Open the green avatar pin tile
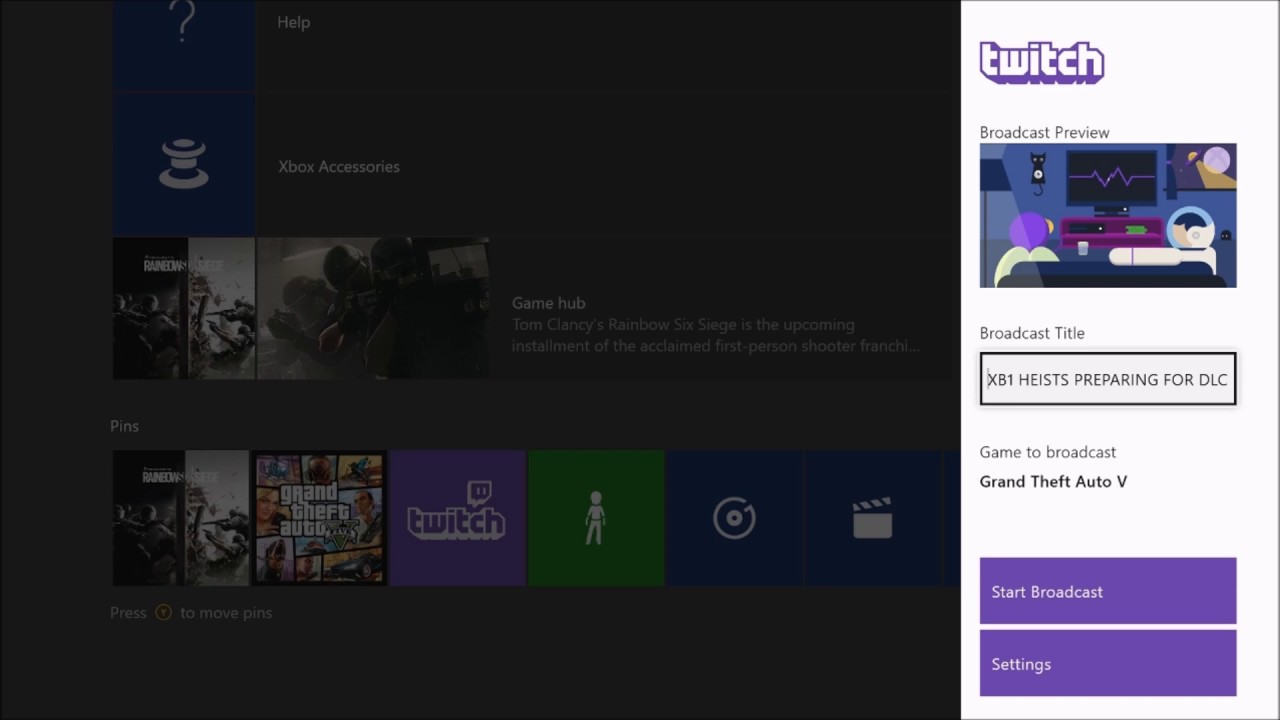1280x720 pixels. click(596, 518)
